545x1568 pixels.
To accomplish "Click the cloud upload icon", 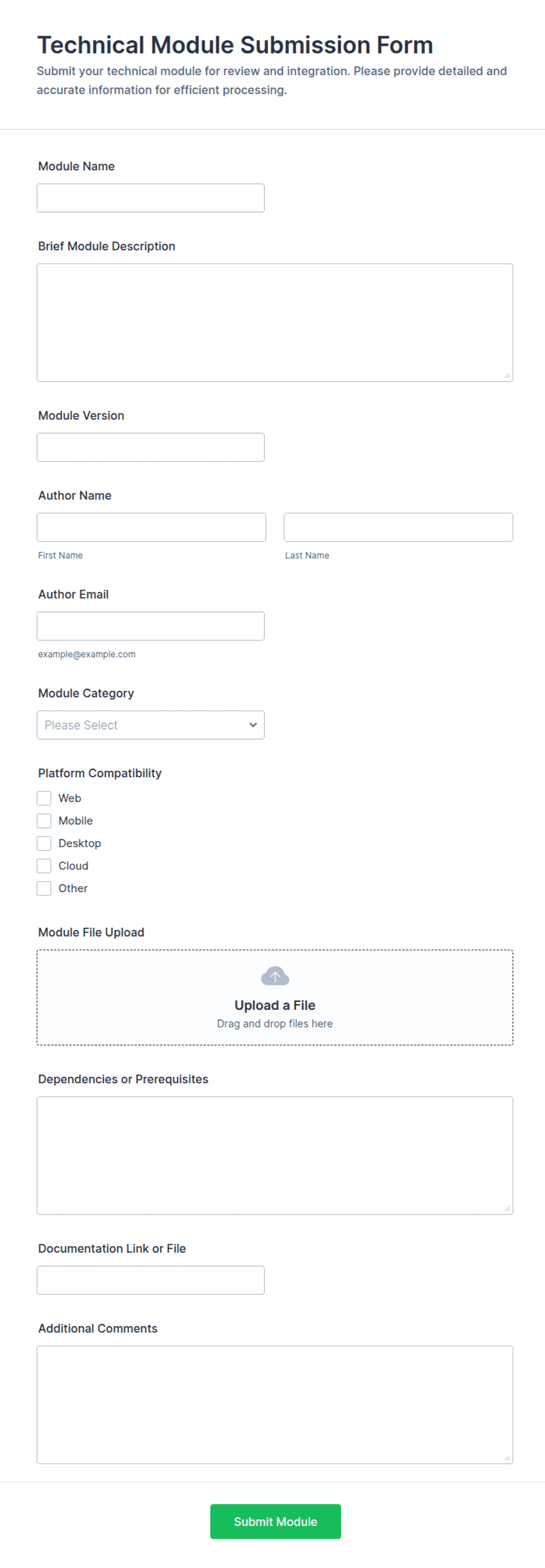I will pyautogui.click(x=275, y=976).
